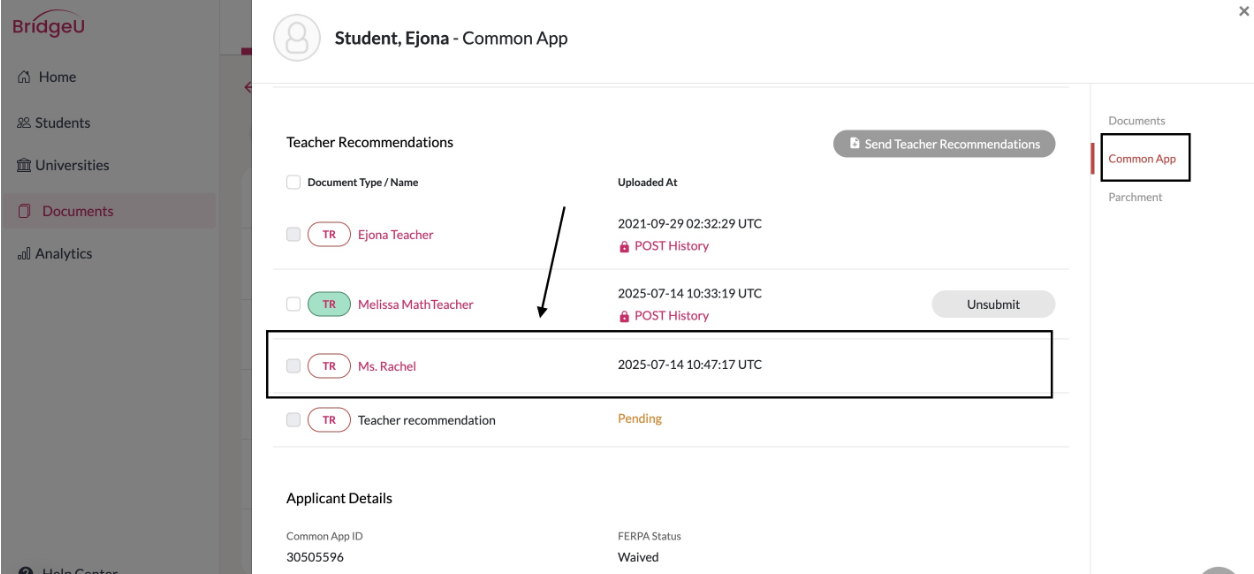1254x574 pixels.
Task: Switch to the Parchment side tab
Action: 1135,197
